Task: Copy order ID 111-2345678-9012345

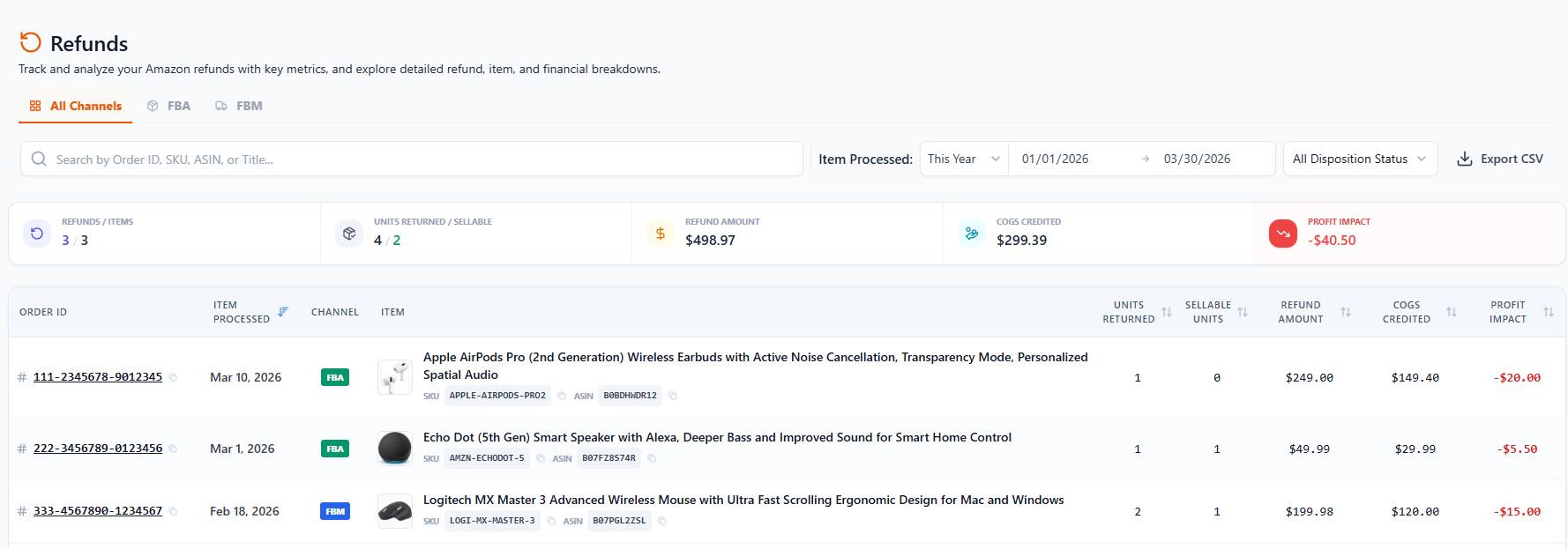Action: (x=173, y=377)
